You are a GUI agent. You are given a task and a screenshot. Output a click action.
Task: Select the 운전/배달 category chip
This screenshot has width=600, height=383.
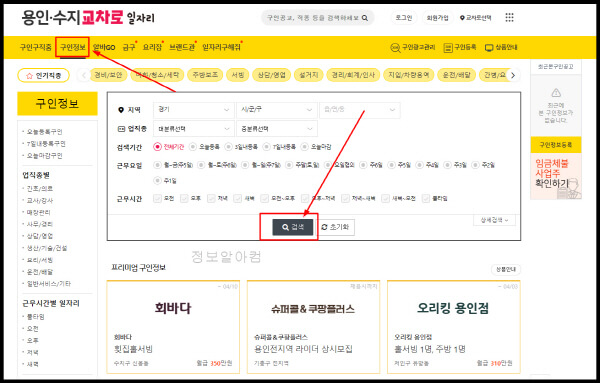click(457, 75)
